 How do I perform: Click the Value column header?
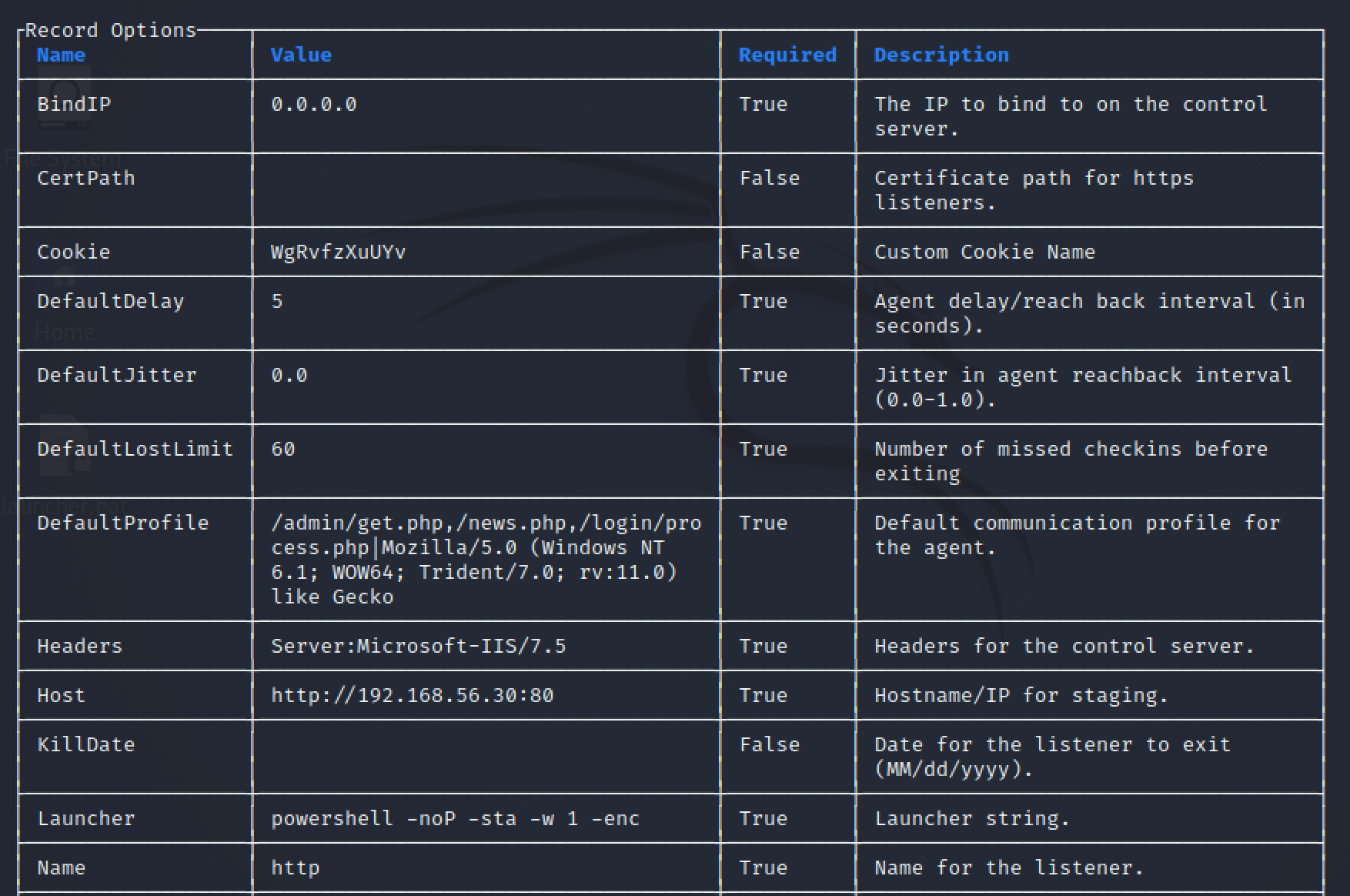(x=301, y=55)
